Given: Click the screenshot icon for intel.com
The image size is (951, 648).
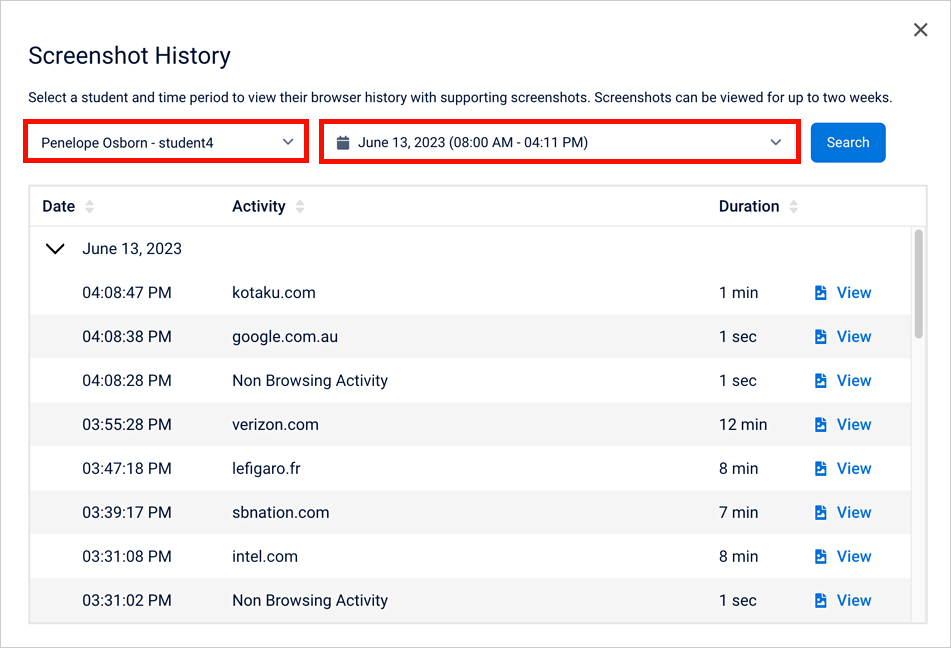Looking at the screenshot, I should [821, 556].
